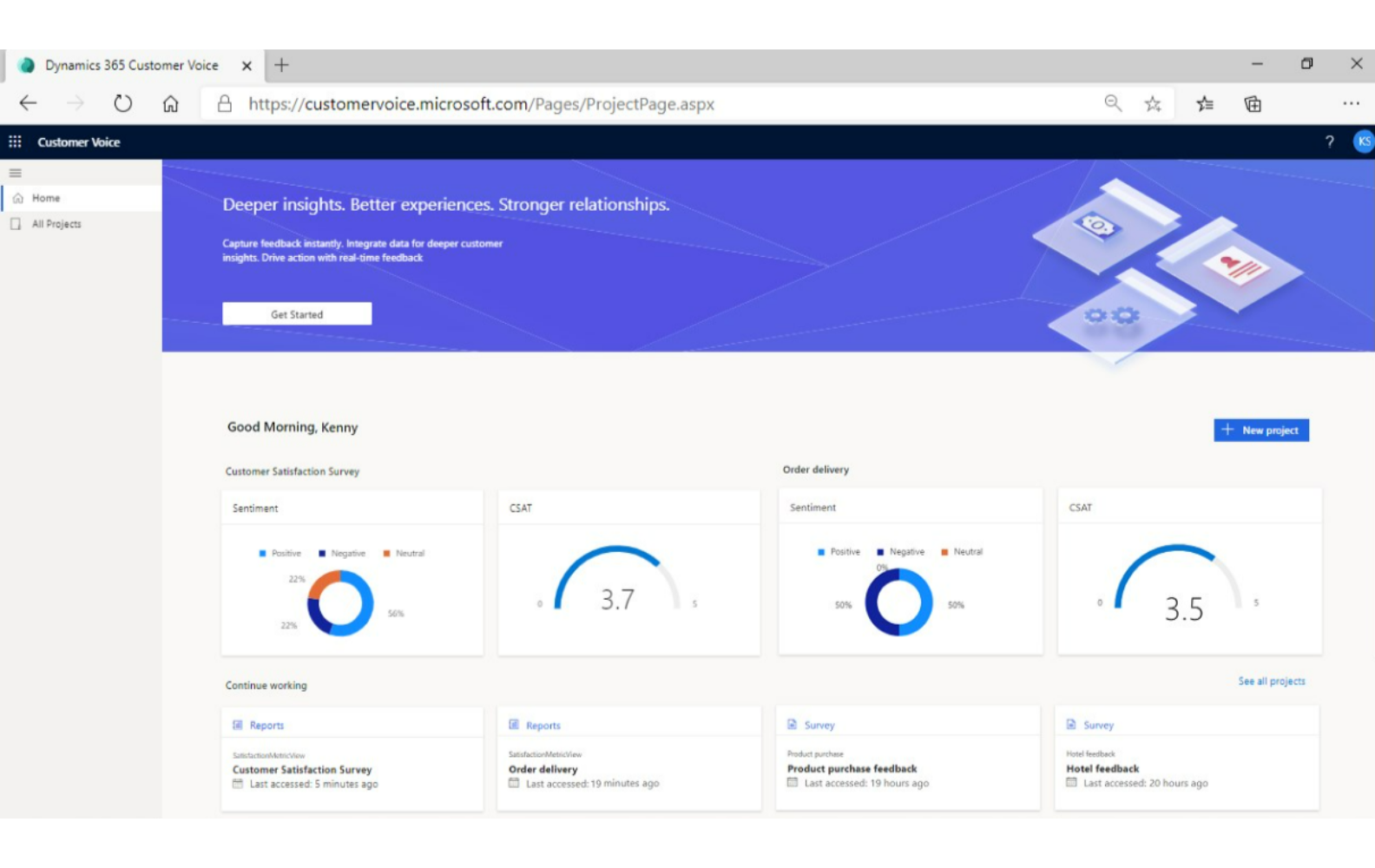Click the Reports icon on Customer Satisfaction Survey card

coord(237,725)
